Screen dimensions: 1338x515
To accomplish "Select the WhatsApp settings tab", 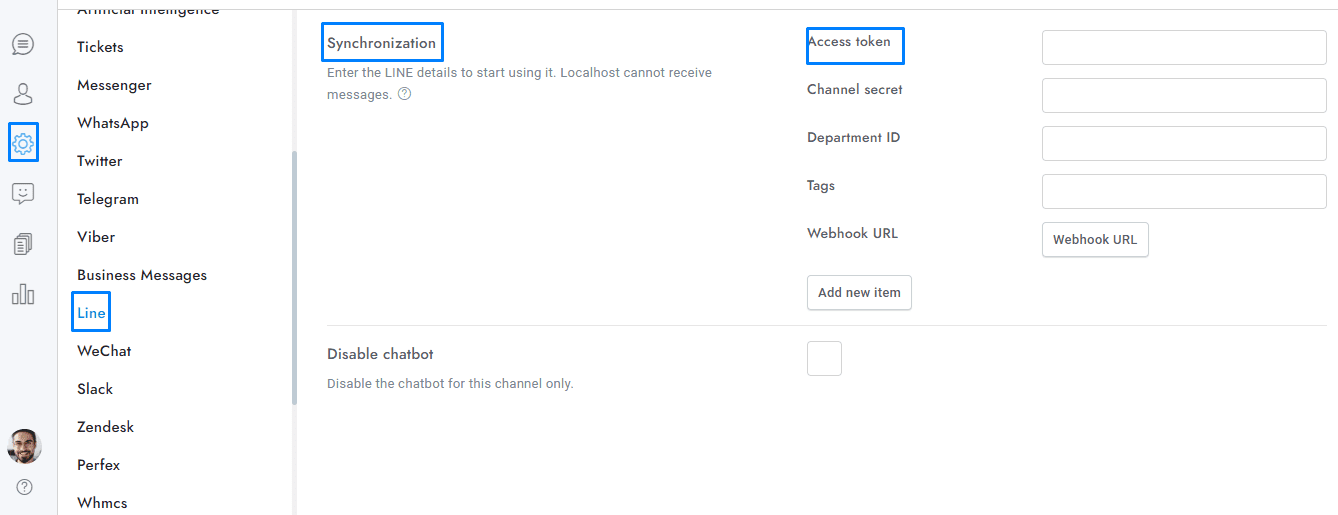I will (113, 123).
